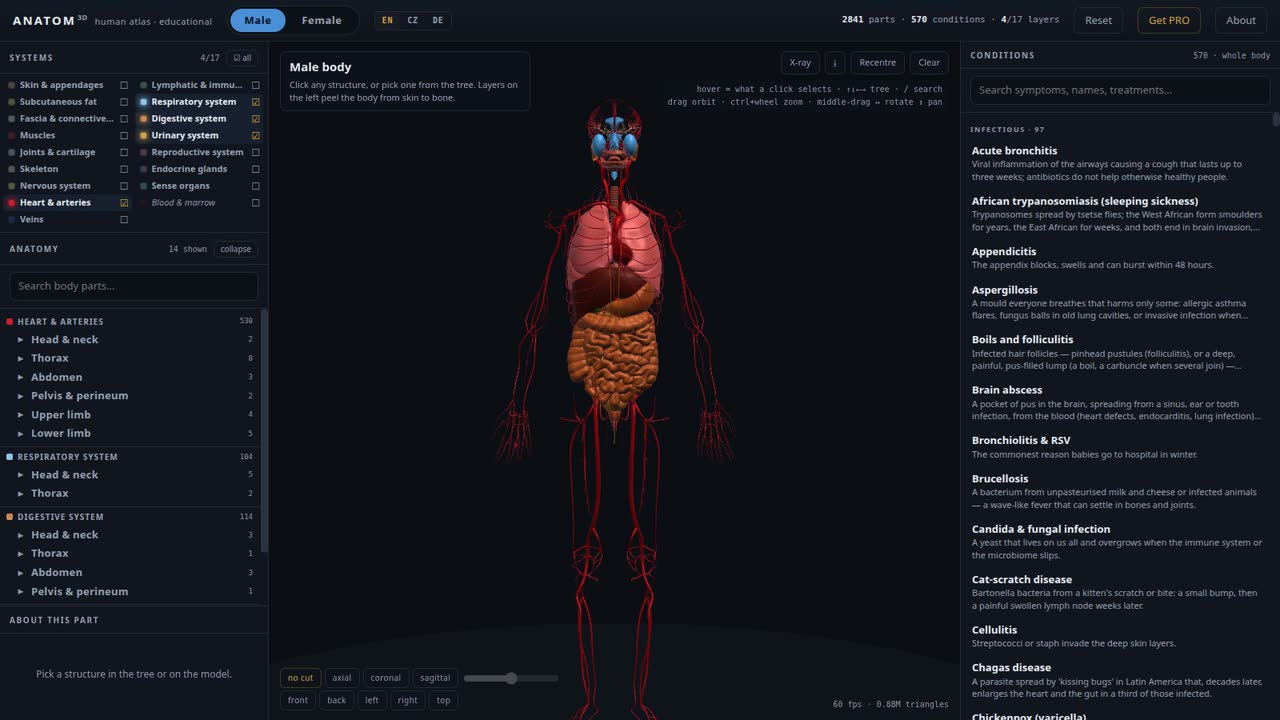The height and width of the screenshot is (720, 1280).
Task: Click the Veins system color dot
Action: coord(12,220)
